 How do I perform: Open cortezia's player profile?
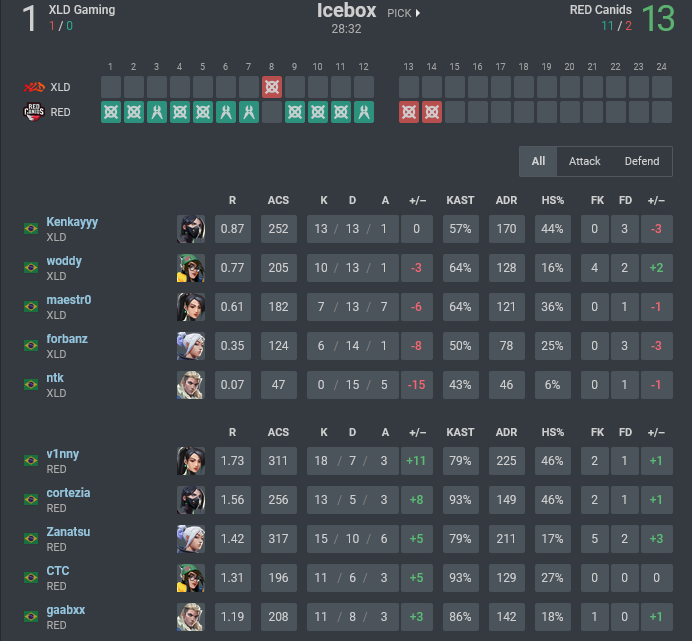[x=68, y=493]
